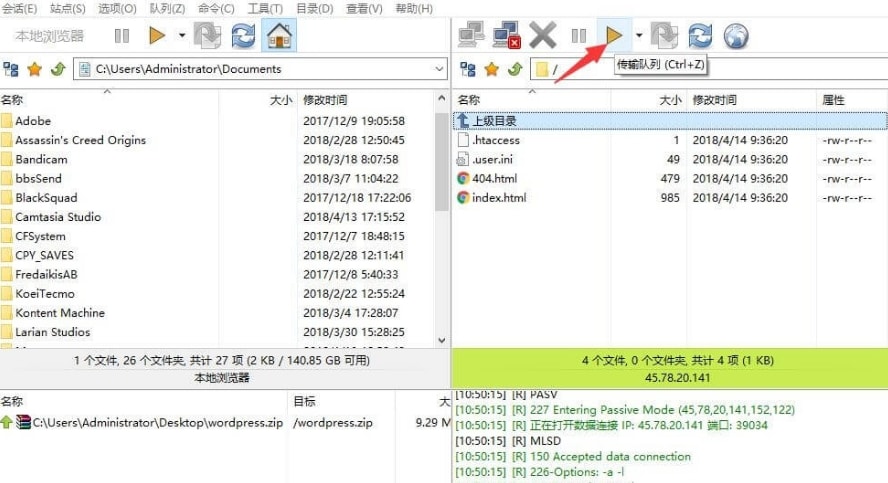
Task: Click the local pane home icon
Action: point(279,37)
